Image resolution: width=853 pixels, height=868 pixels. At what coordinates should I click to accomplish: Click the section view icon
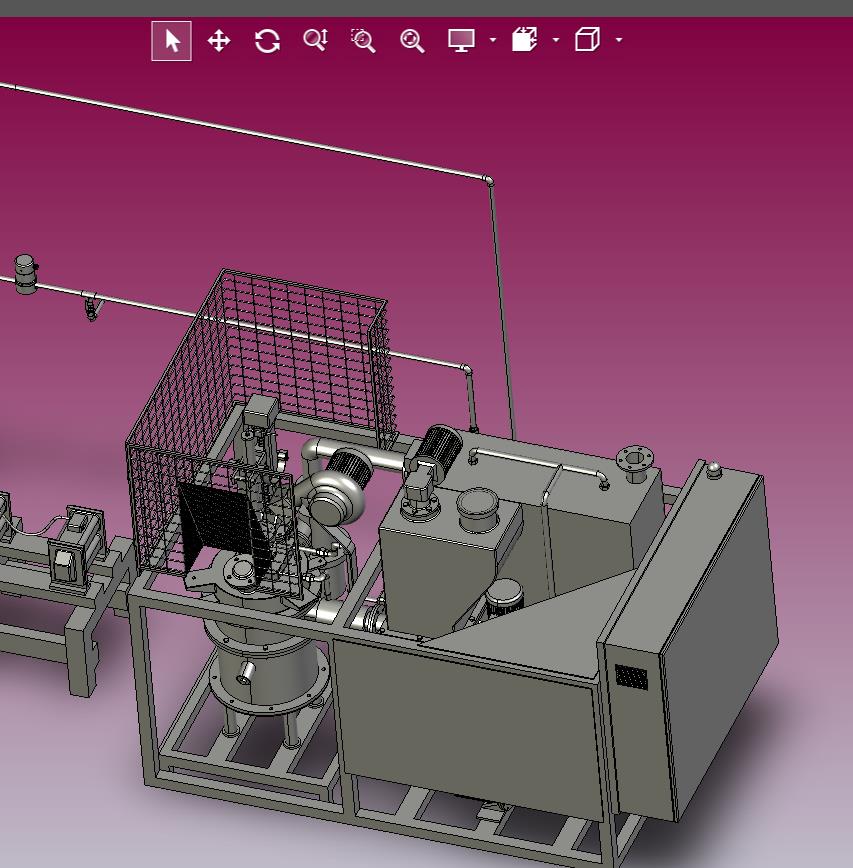coord(524,40)
